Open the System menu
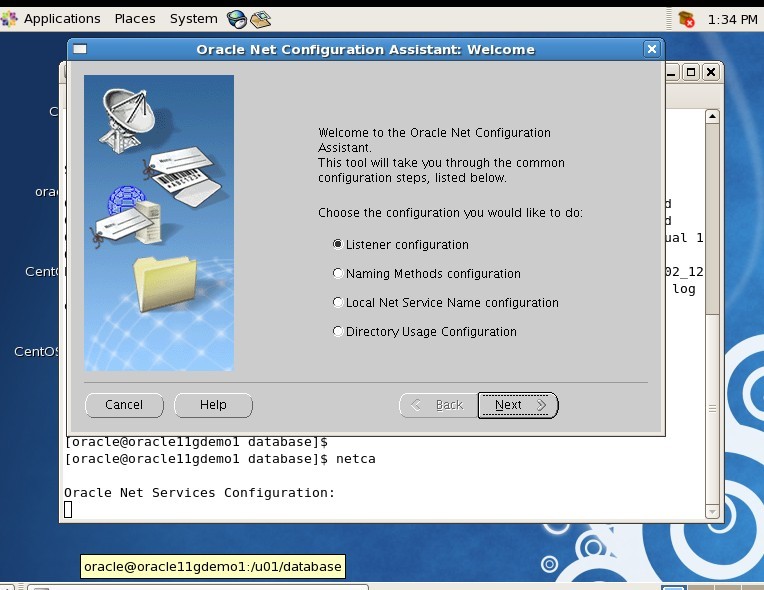The width and height of the screenshot is (764, 590). click(193, 19)
